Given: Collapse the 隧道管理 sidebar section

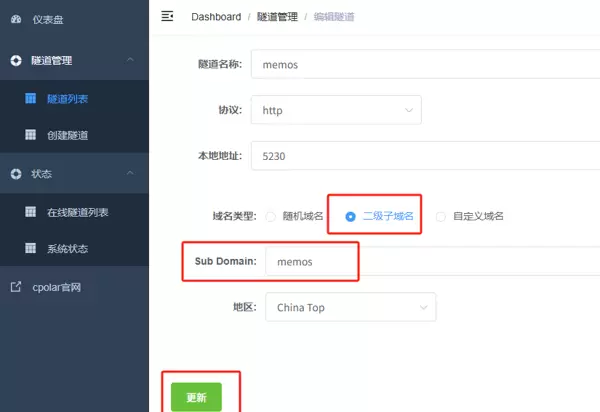Looking at the screenshot, I should [x=130, y=60].
